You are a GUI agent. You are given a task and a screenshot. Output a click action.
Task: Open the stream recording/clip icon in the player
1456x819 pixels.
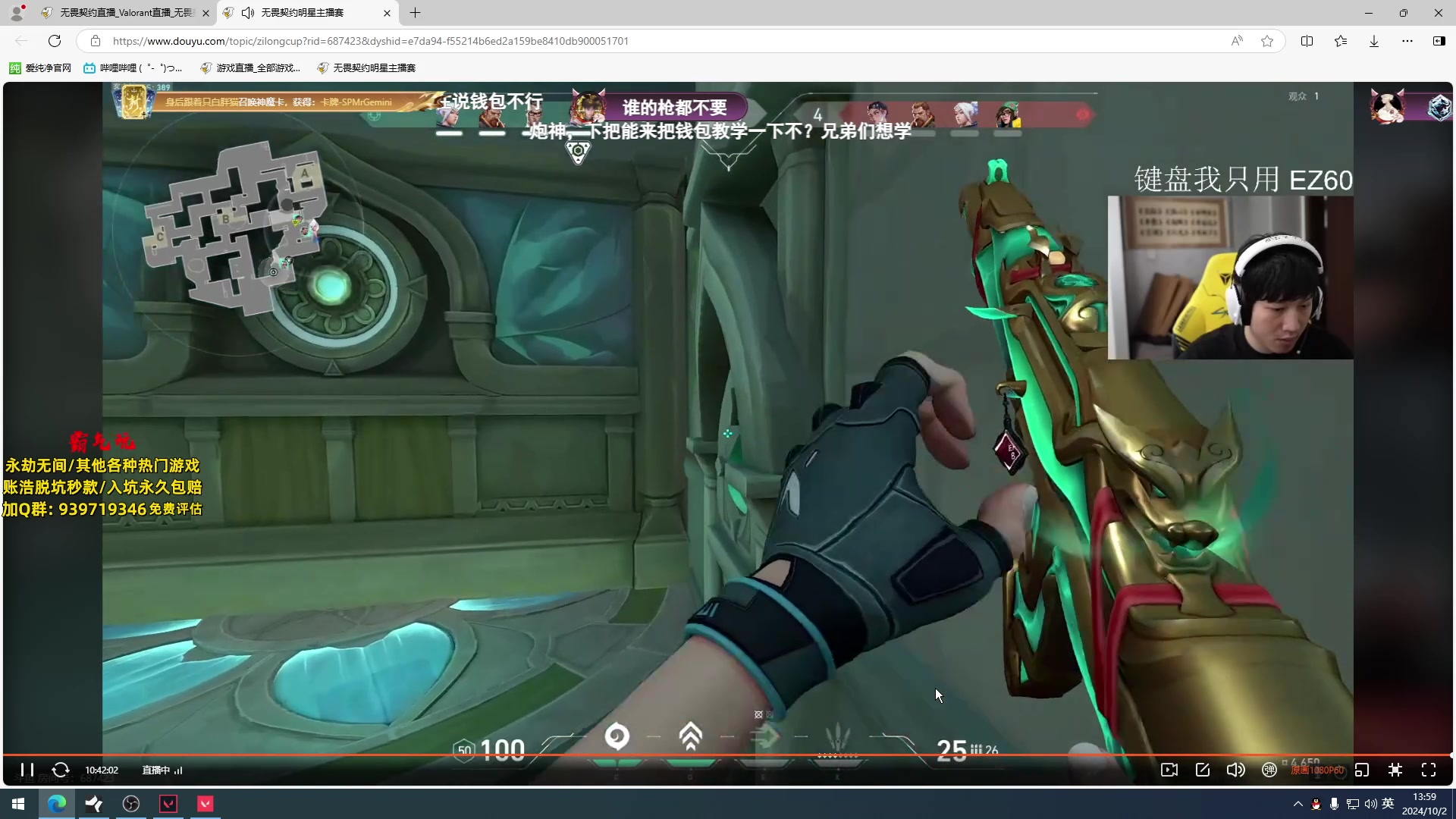coord(1169,770)
